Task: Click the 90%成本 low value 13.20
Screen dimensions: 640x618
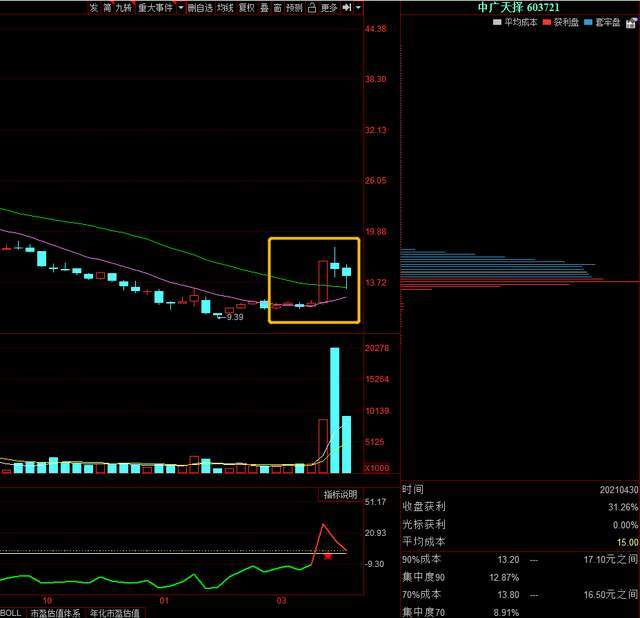Action: [x=509, y=560]
